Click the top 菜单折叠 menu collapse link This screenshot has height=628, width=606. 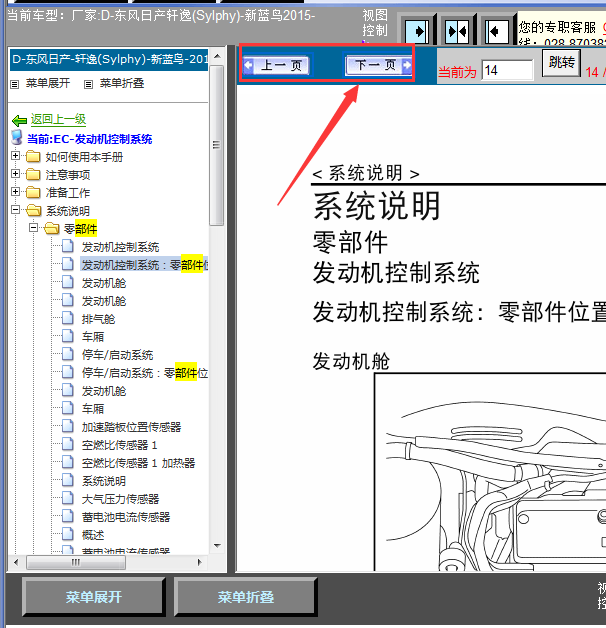[x=122, y=83]
